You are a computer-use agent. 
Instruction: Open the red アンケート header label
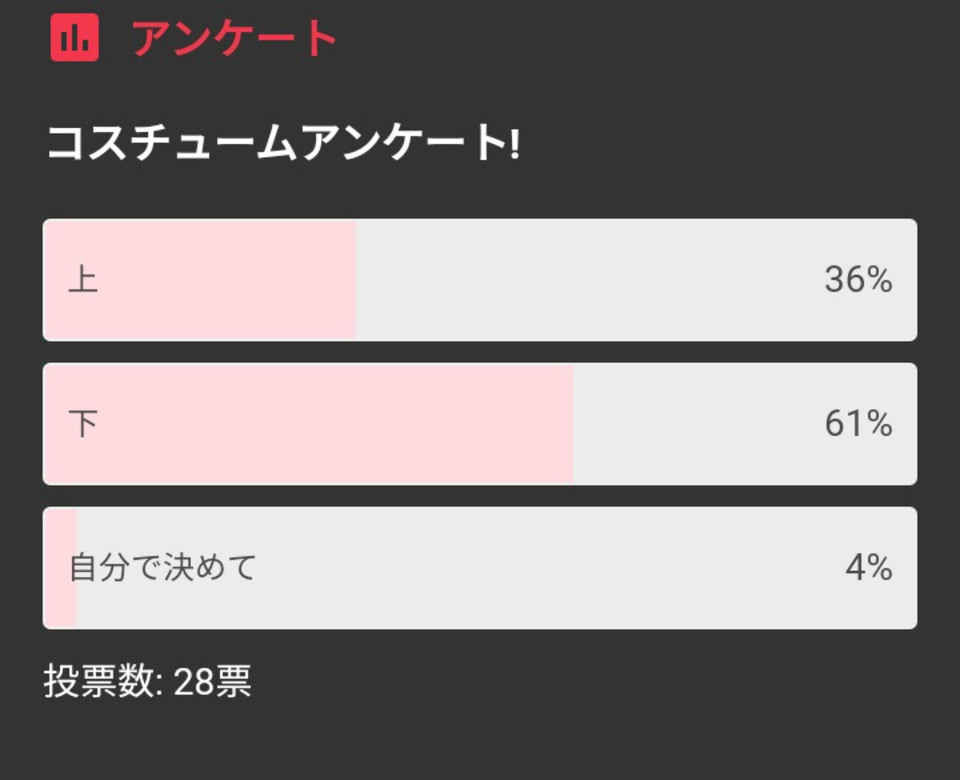[234, 38]
